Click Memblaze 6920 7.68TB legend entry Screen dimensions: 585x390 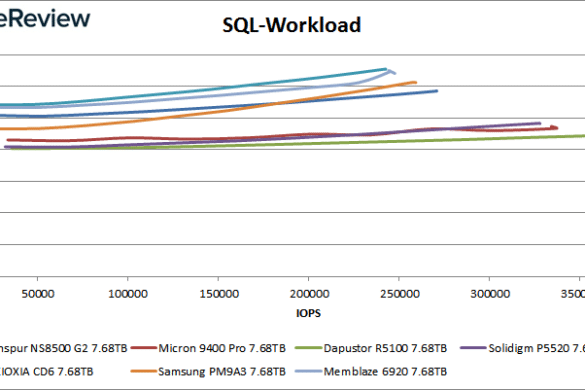tap(371, 372)
